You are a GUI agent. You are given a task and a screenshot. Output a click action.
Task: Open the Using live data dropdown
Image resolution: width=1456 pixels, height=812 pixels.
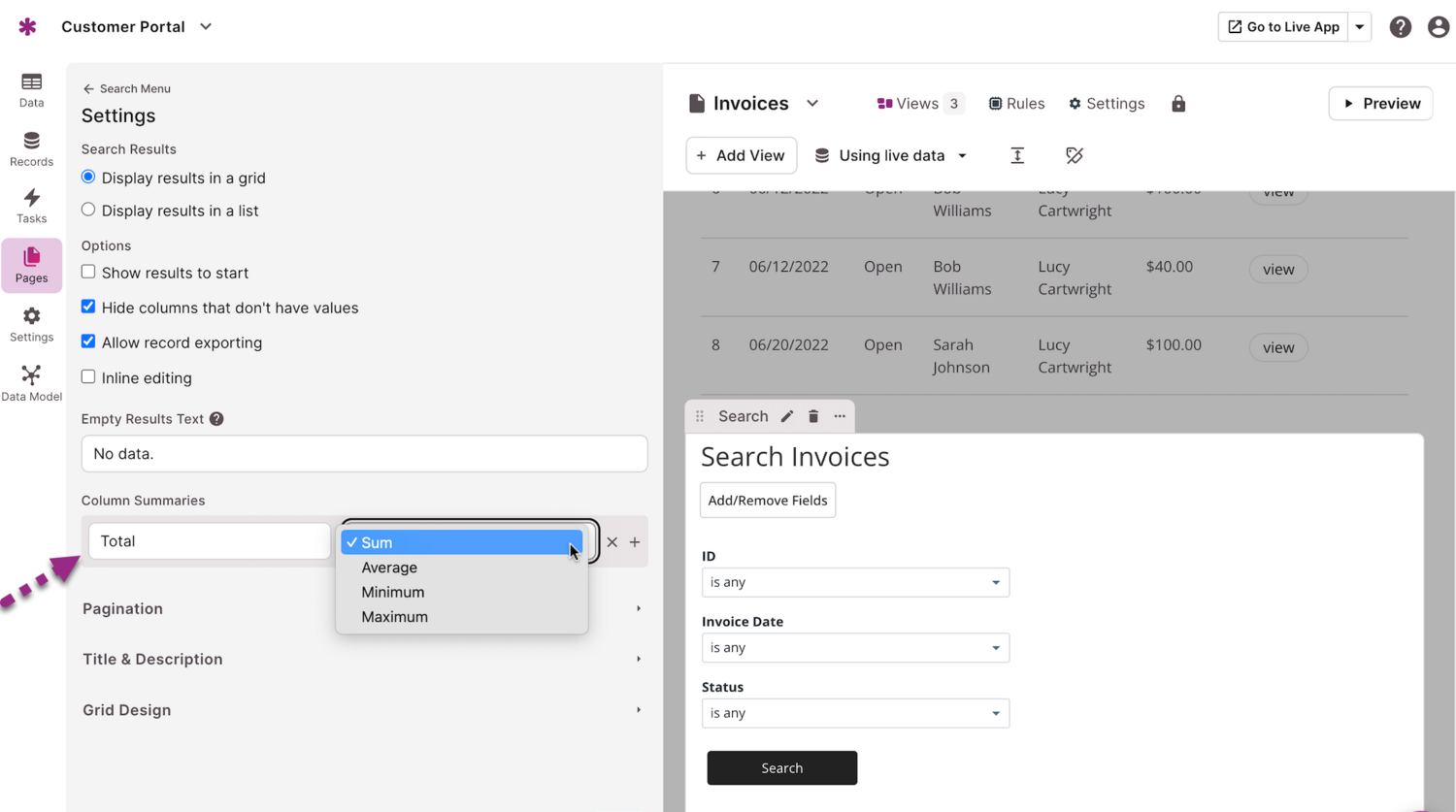(x=891, y=155)
